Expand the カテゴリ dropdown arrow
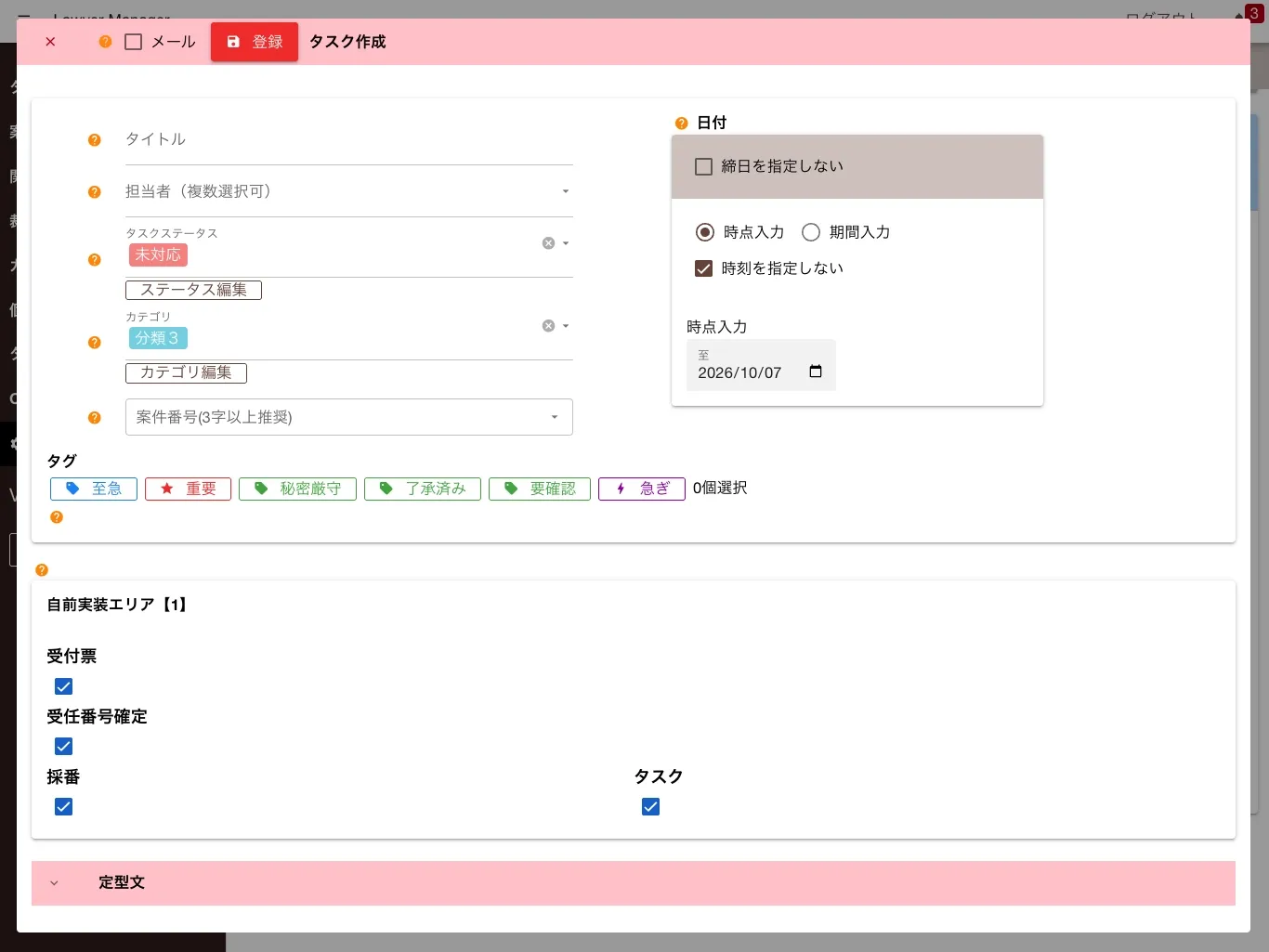 click(x=566, y=326)
